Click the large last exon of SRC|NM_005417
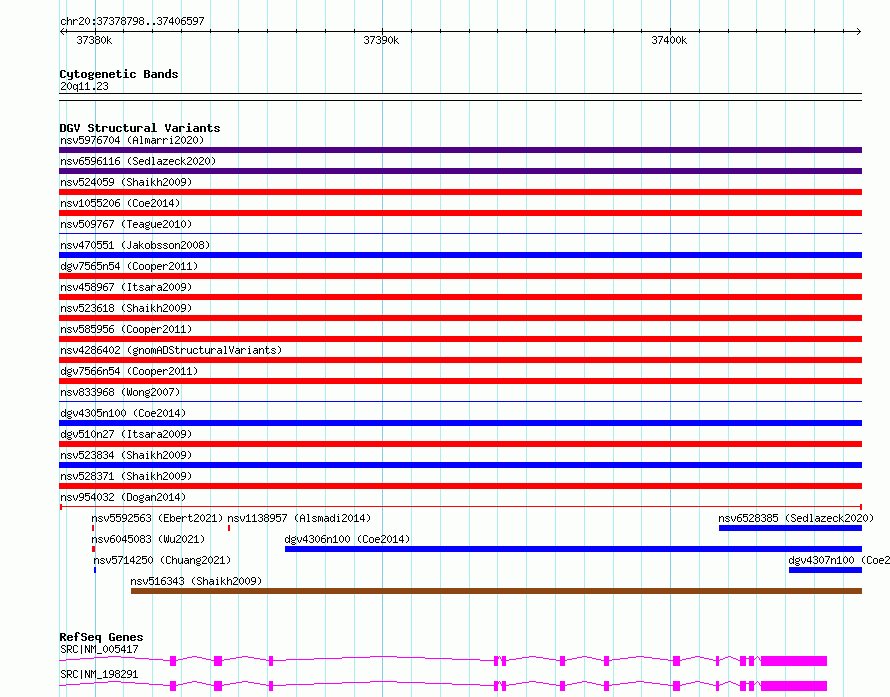Screen dimensions: 890x697 pyautogui.click(x=794, y=661)
